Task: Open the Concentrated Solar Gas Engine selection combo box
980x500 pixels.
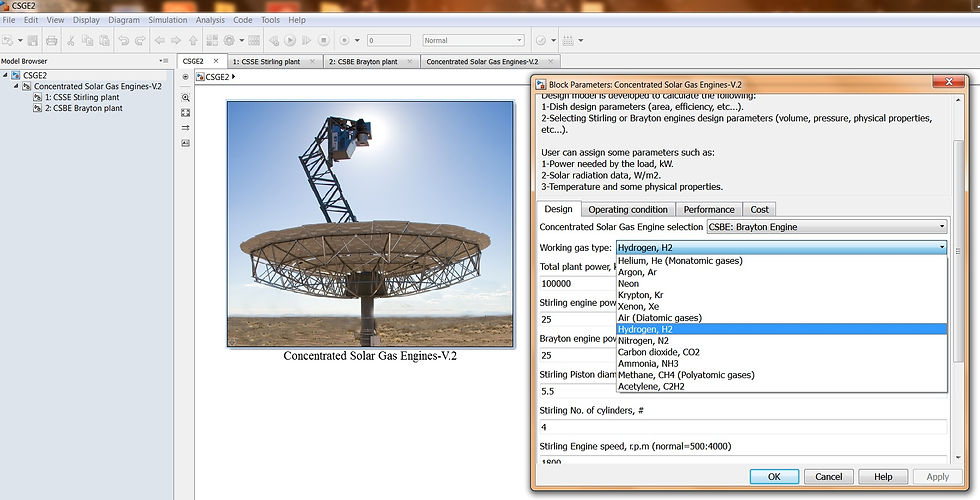Action: tap(827, 227)
